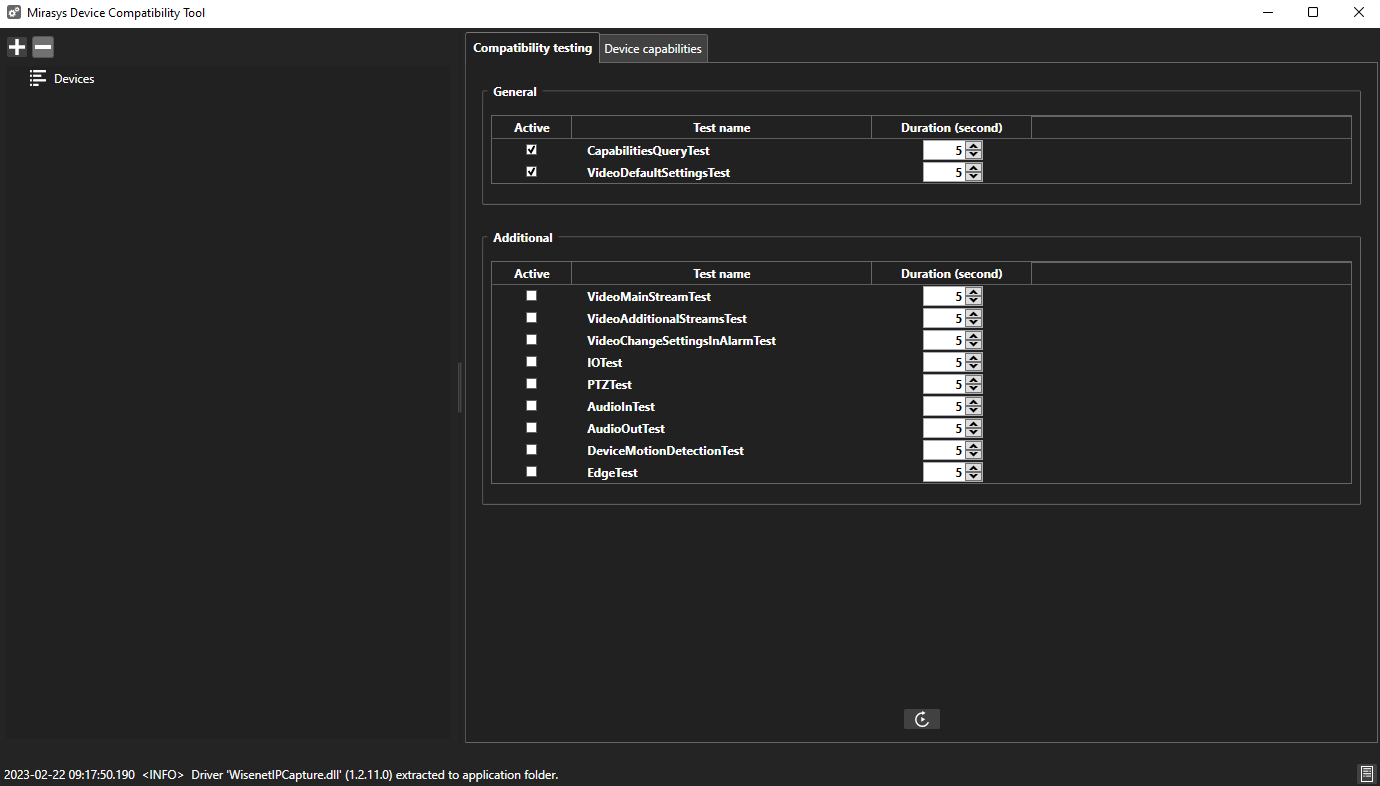The height and width of the screenshot is (786, 1380).
Task: Click the vertical panel splitter handle
Action: pos(460,388)
